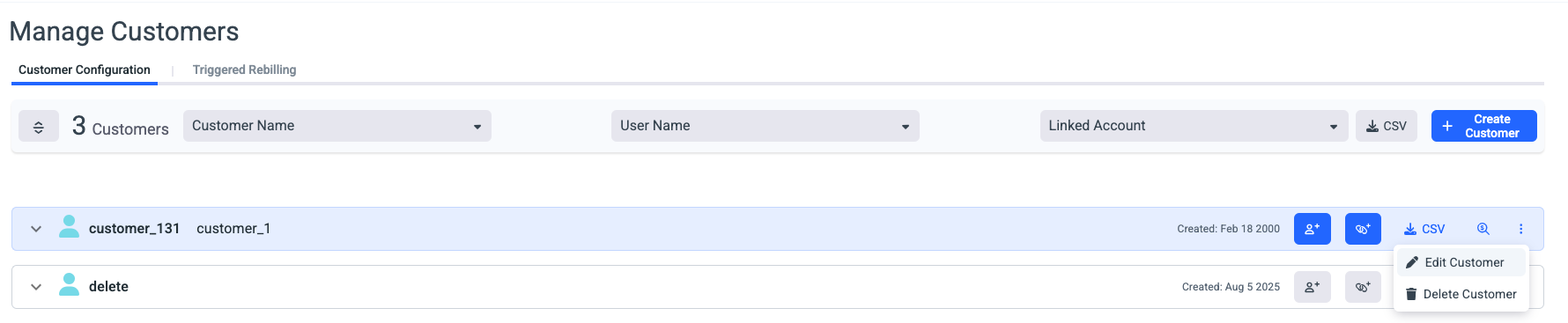Image resolution: width=1568 pixels, height=323 pixels.
Task: Click delete customer avatar icon
Action: (69, 285)
